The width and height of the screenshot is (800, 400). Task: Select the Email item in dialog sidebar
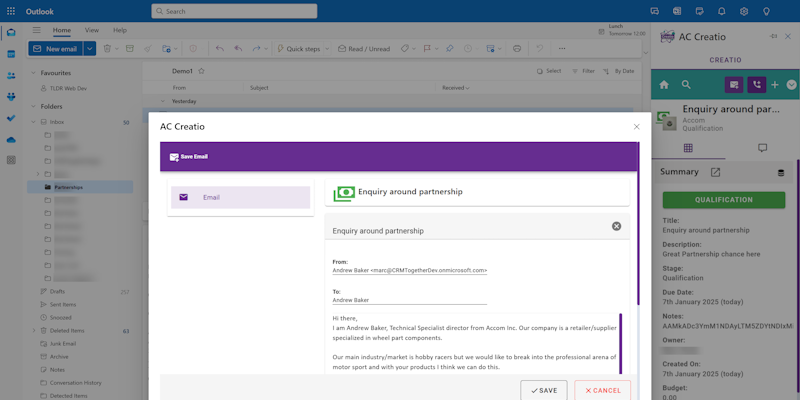point(240,197)
